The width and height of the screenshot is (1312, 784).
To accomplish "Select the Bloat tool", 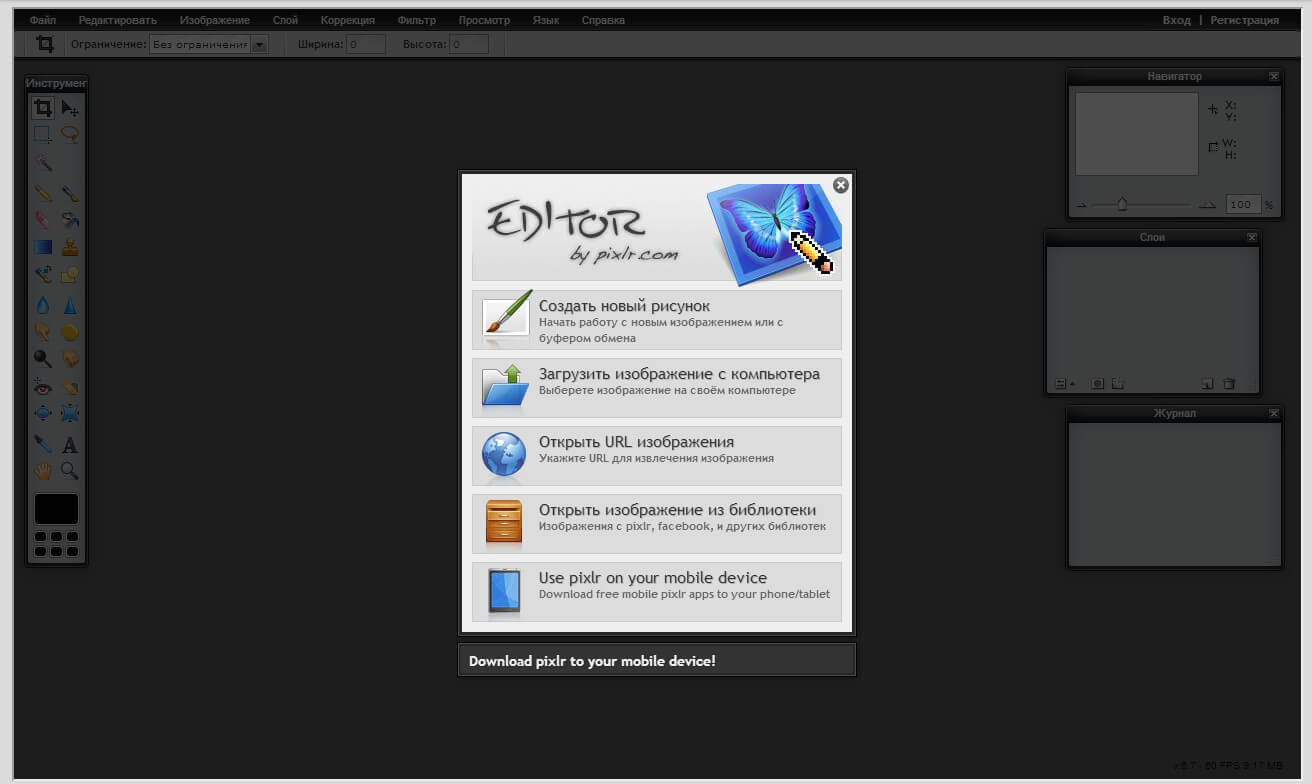I will [43, 412].
